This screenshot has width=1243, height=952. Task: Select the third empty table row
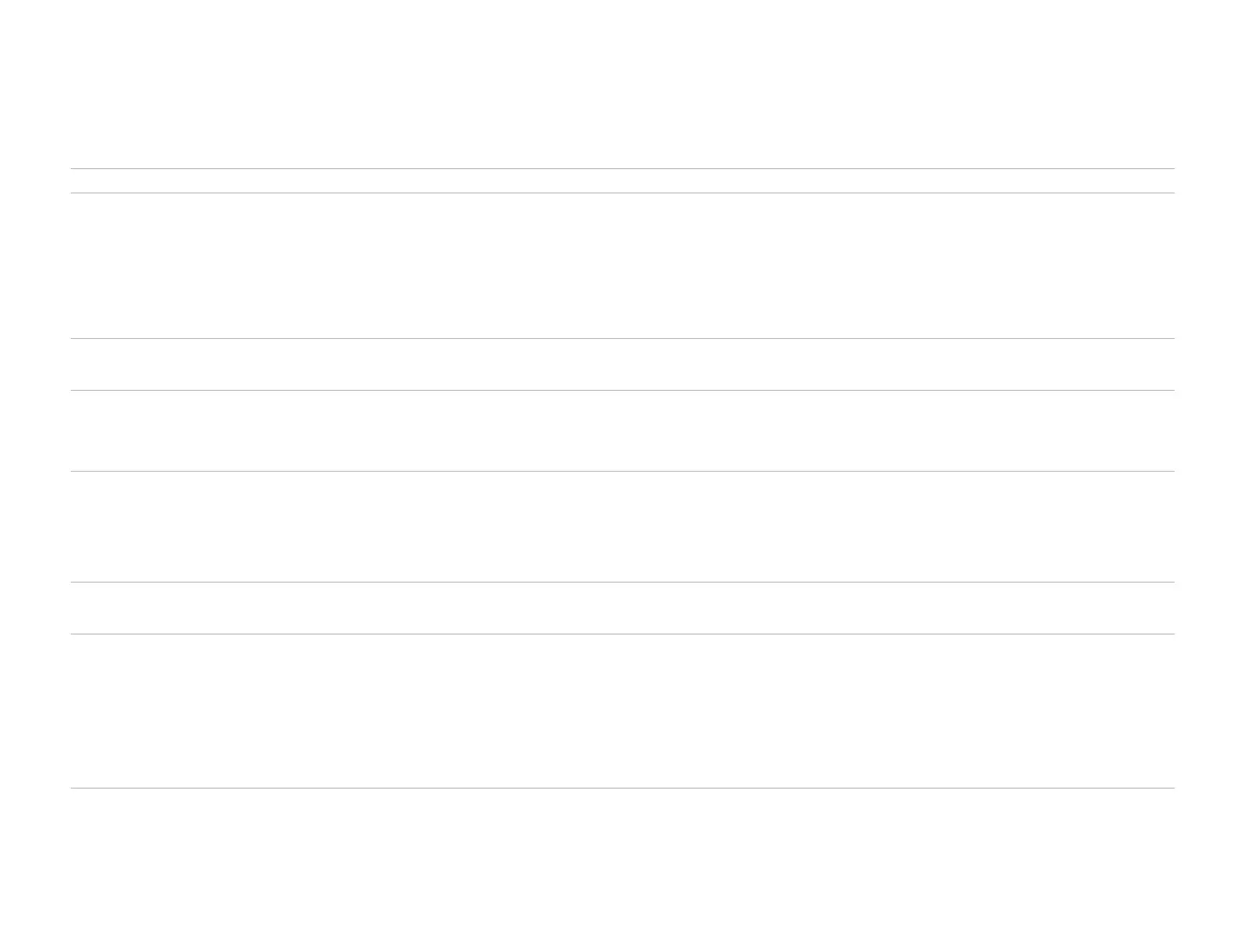(622, 431)
